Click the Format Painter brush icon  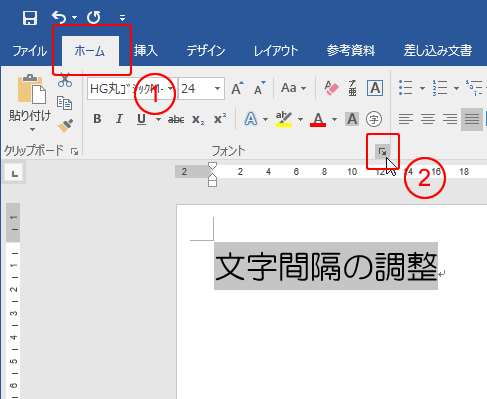click(x=65, y=126)
